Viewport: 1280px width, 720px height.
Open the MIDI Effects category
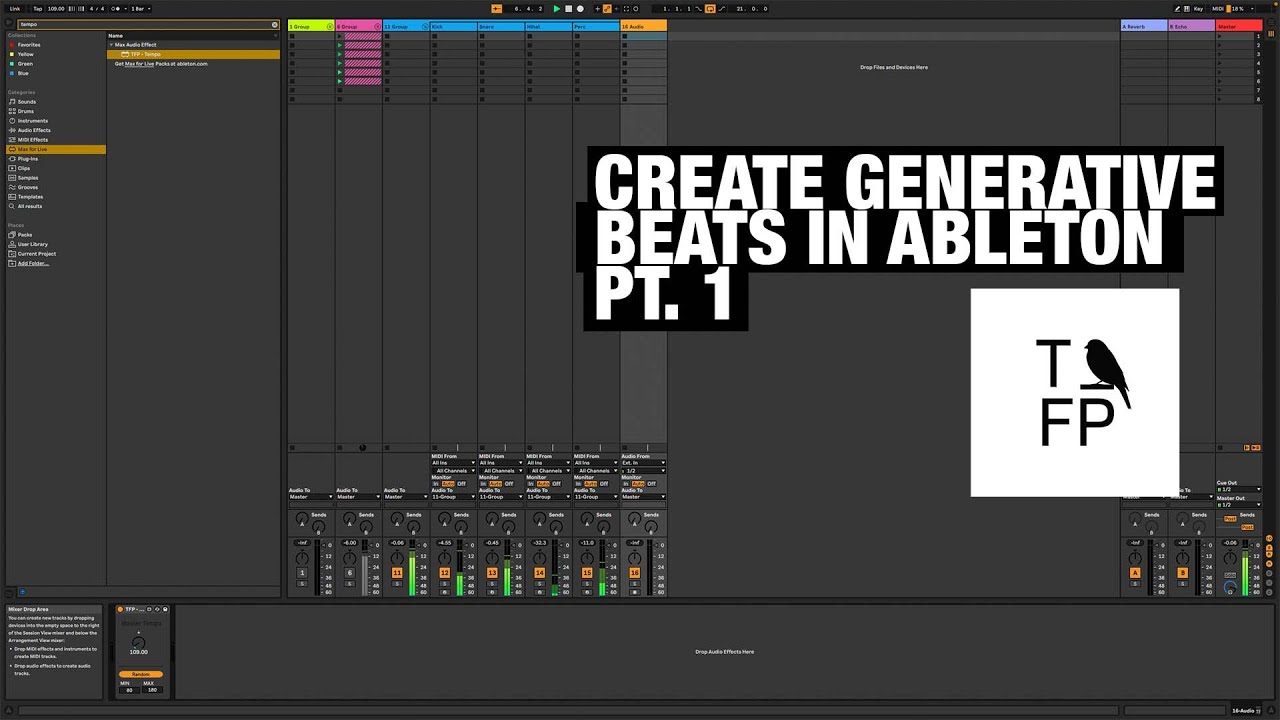click(32, 140)
